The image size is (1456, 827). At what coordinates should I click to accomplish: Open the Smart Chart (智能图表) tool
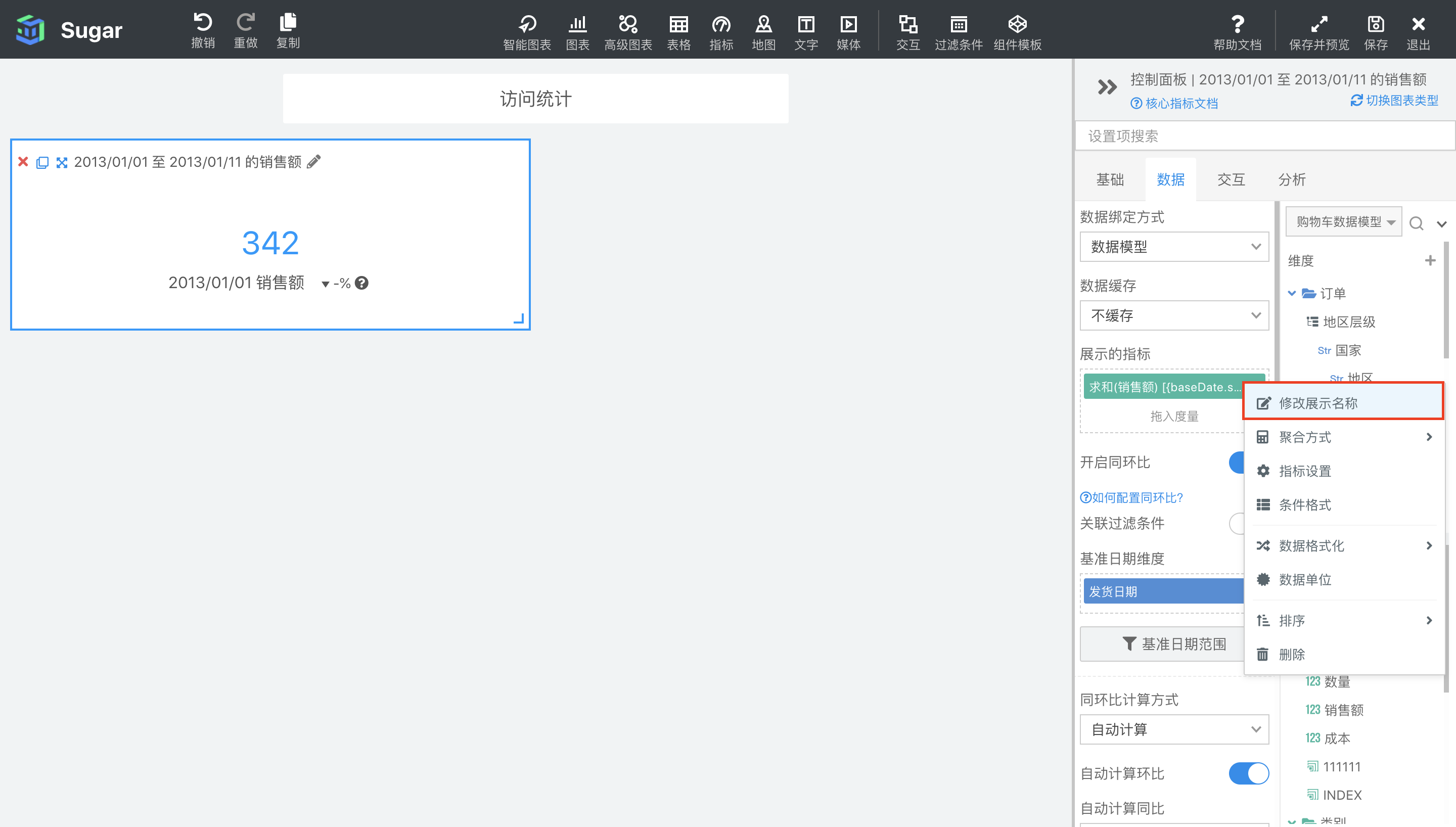(x=527, y=33)
